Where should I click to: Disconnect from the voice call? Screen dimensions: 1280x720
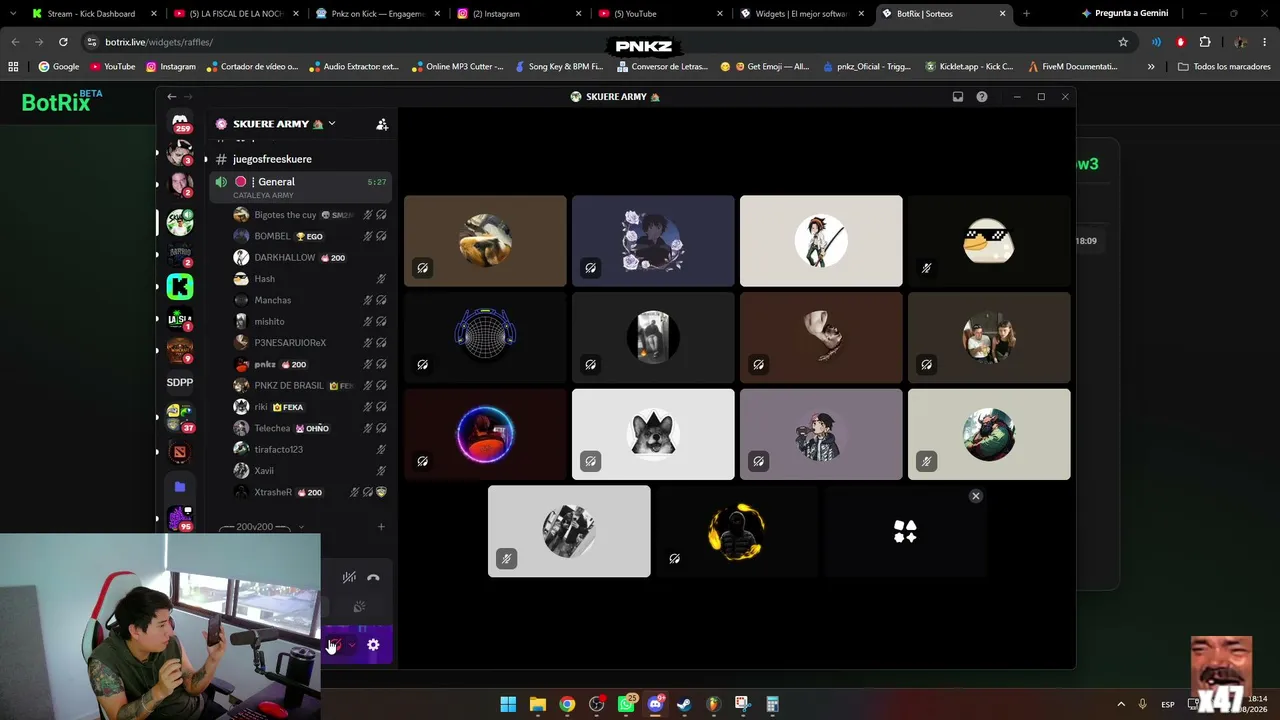pos(373,577)
